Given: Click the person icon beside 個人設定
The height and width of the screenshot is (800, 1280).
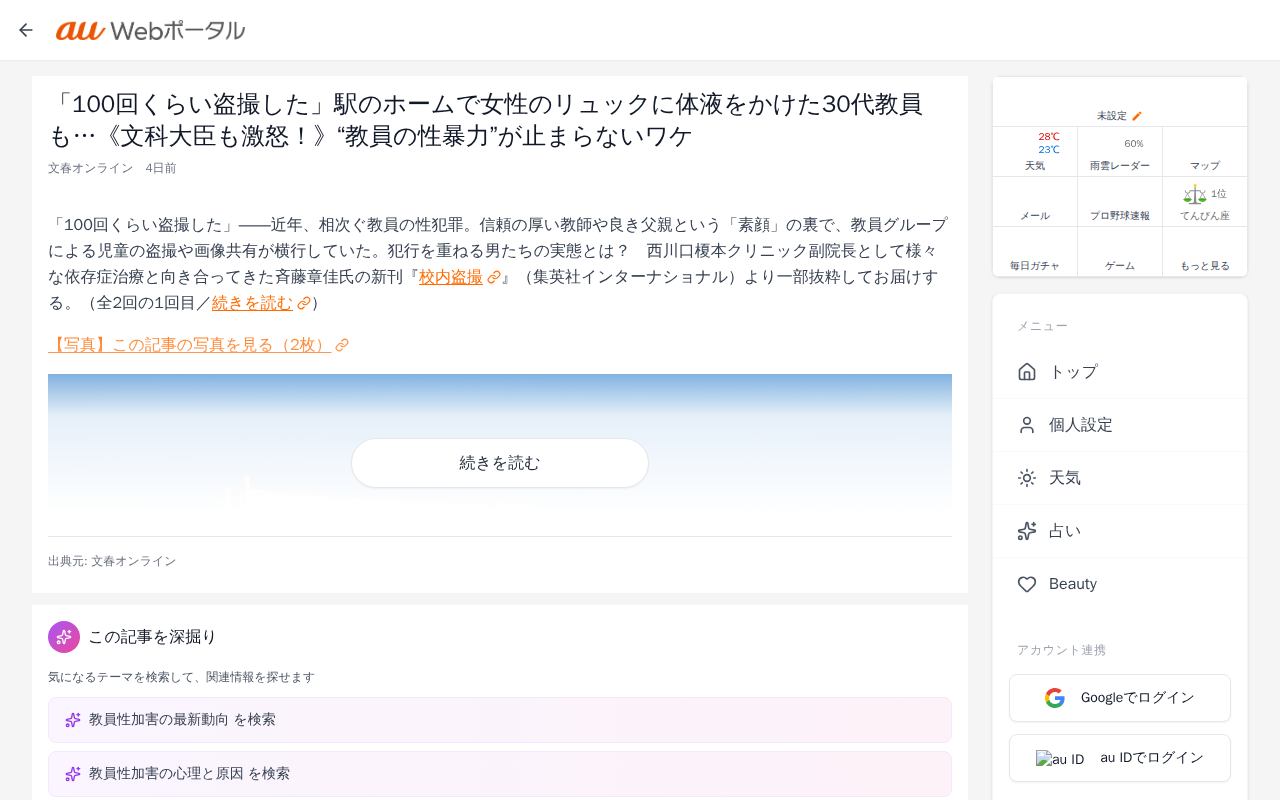Looking at the screenshot, I should pos(1027,425).
